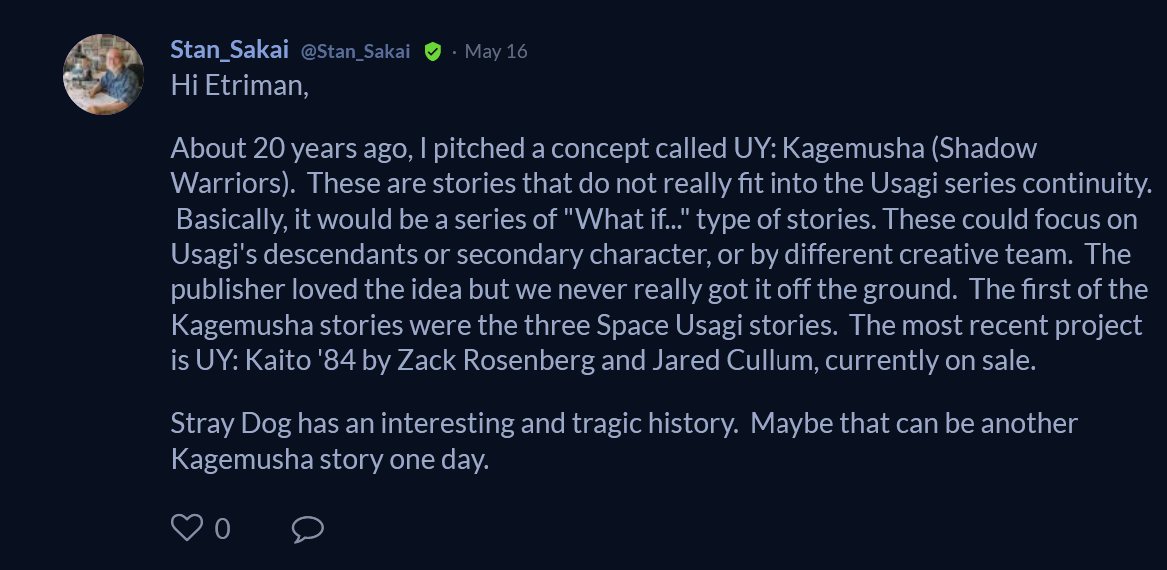The width and height of the screenshot is (1167, 570).
Task: Open the Stan_Sakai display name link
Action: (x=229, y=50)
